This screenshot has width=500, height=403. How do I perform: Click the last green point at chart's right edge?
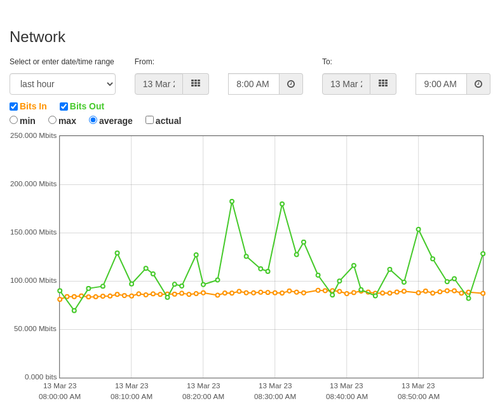[x=483, y=254]
